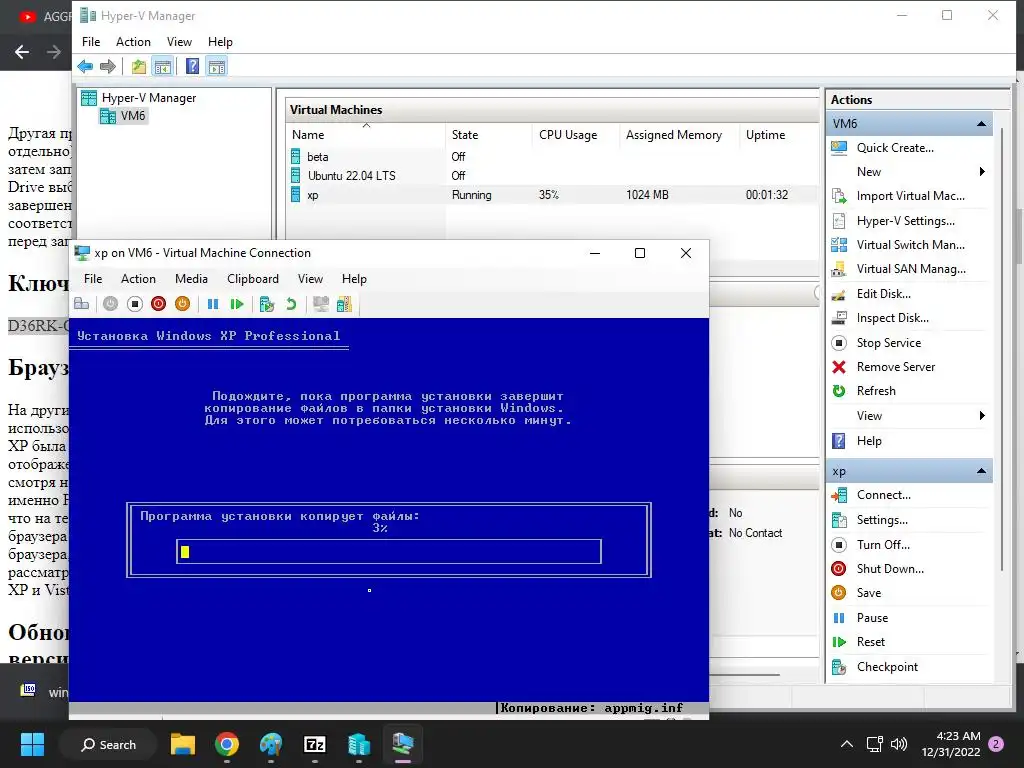Show hidden system tray icons chevron
The width and height of the screenshot is (1024, 768).
coord(846,744)
